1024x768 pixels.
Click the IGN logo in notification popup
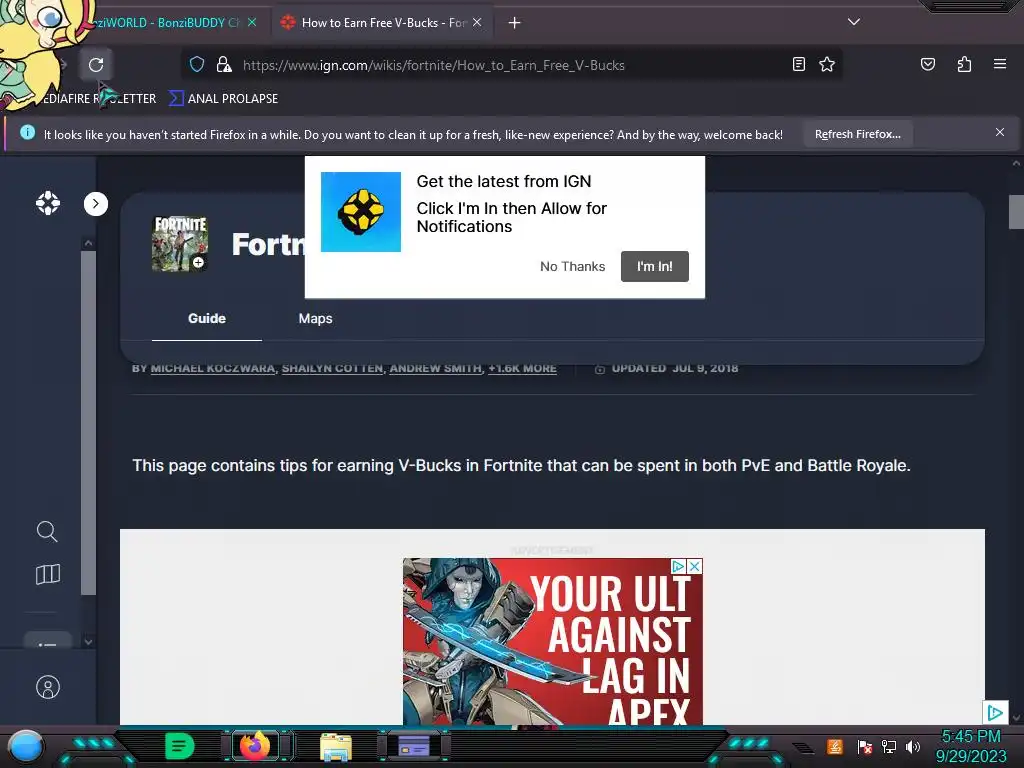click(x=360, y=212)
